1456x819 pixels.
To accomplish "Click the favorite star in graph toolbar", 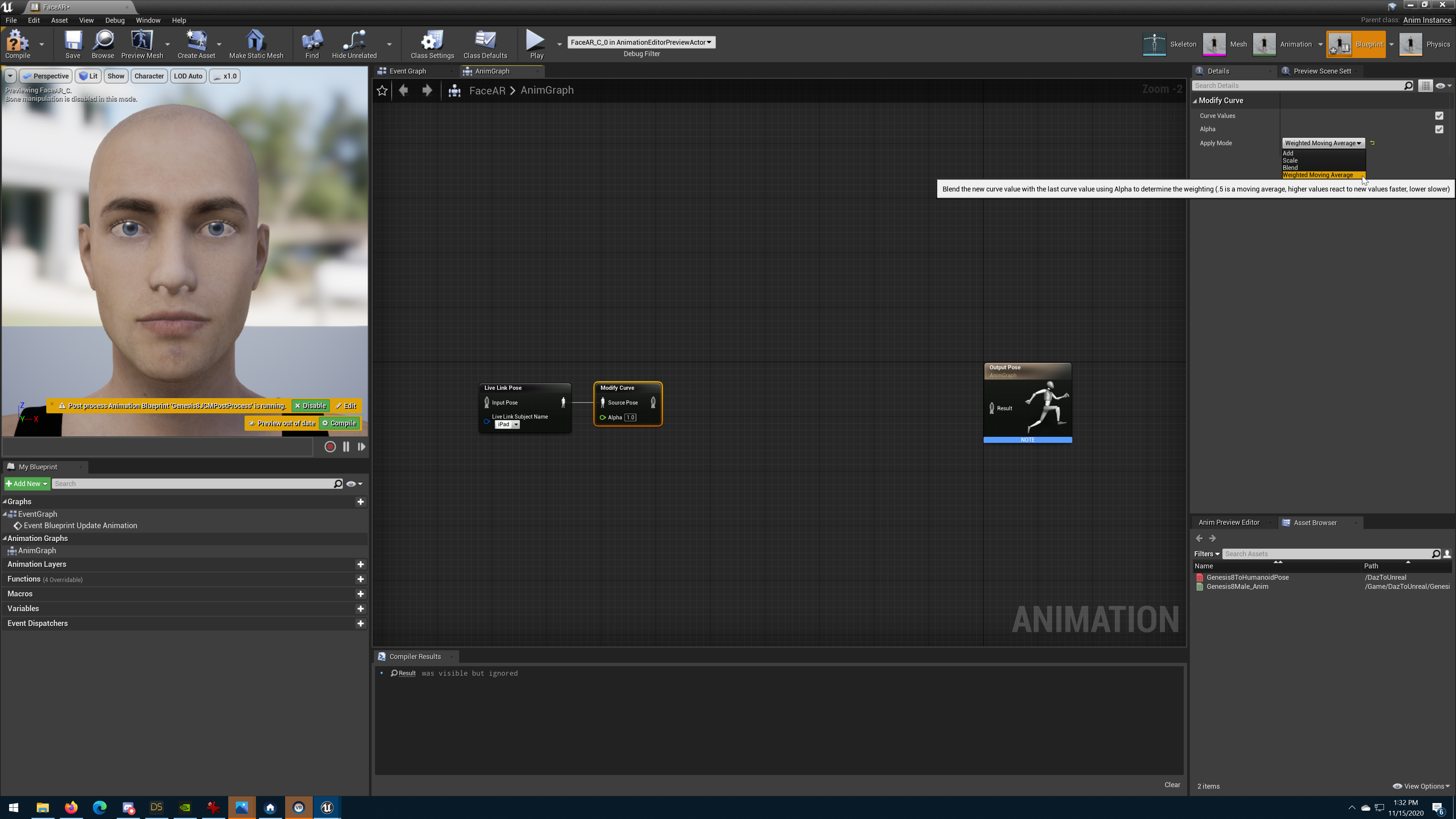I will (x=382, y=91).
